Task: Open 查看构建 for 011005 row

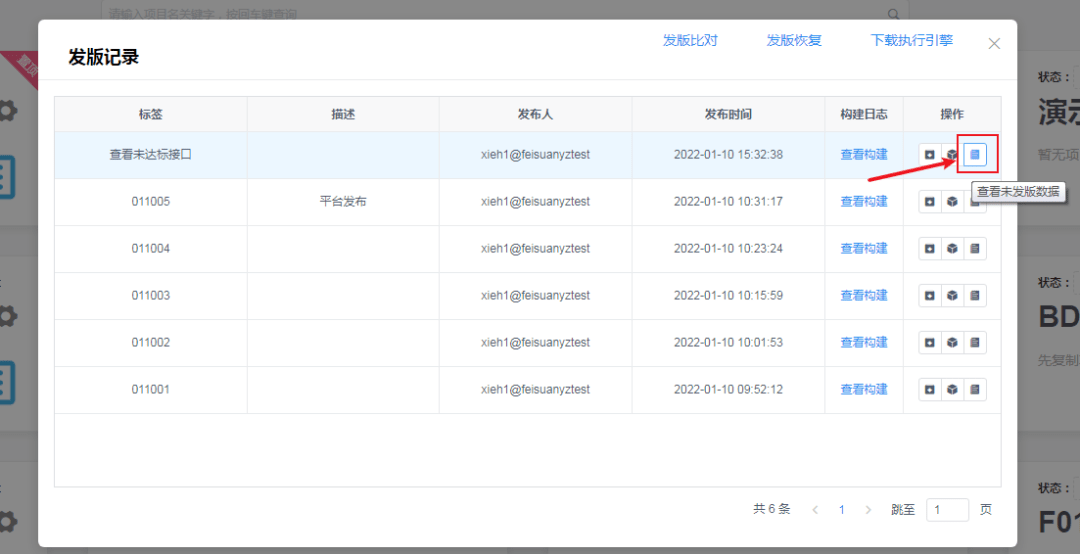Action: pos(864,202)
